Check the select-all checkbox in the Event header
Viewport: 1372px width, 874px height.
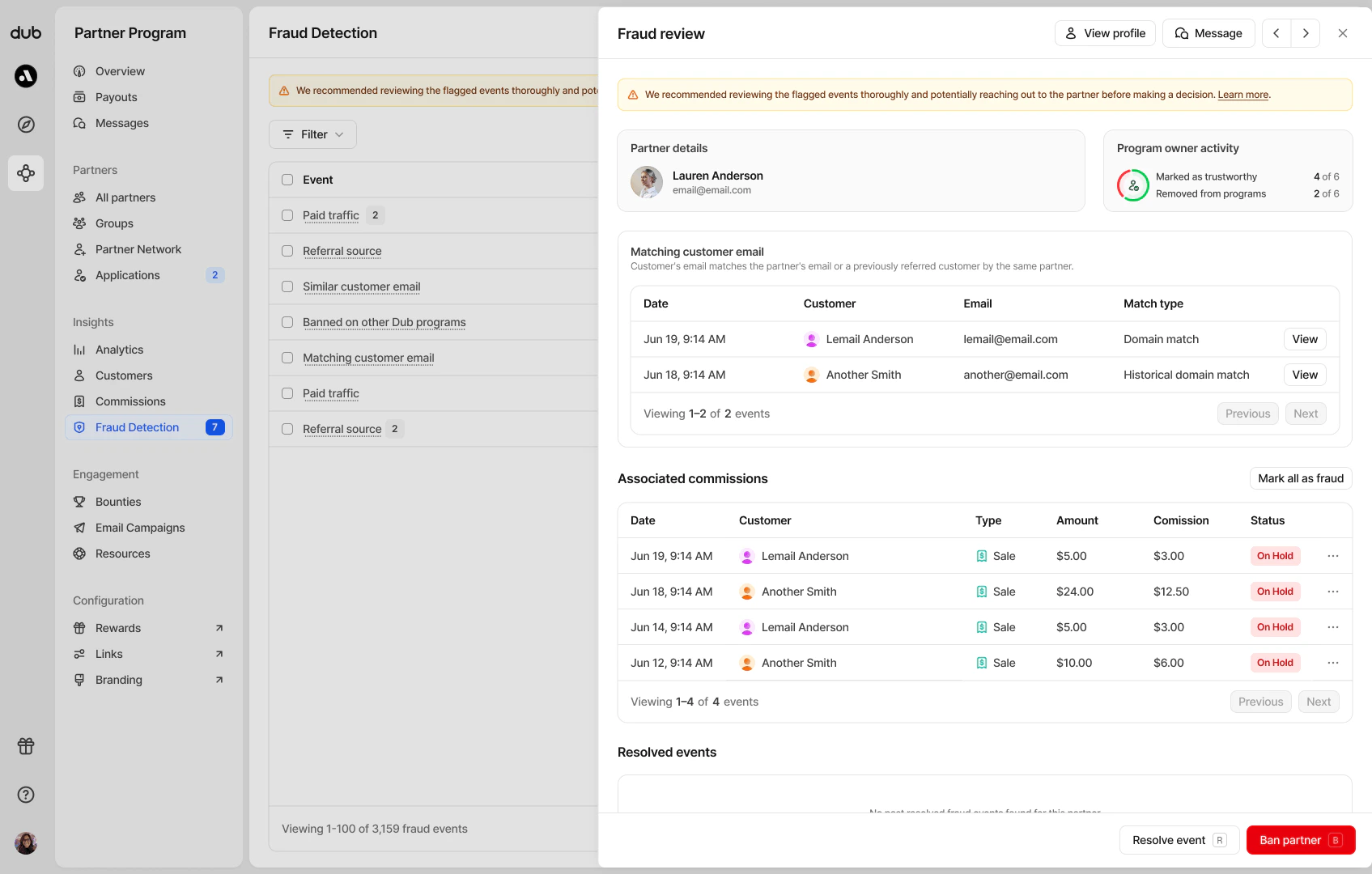click(287, 180)
